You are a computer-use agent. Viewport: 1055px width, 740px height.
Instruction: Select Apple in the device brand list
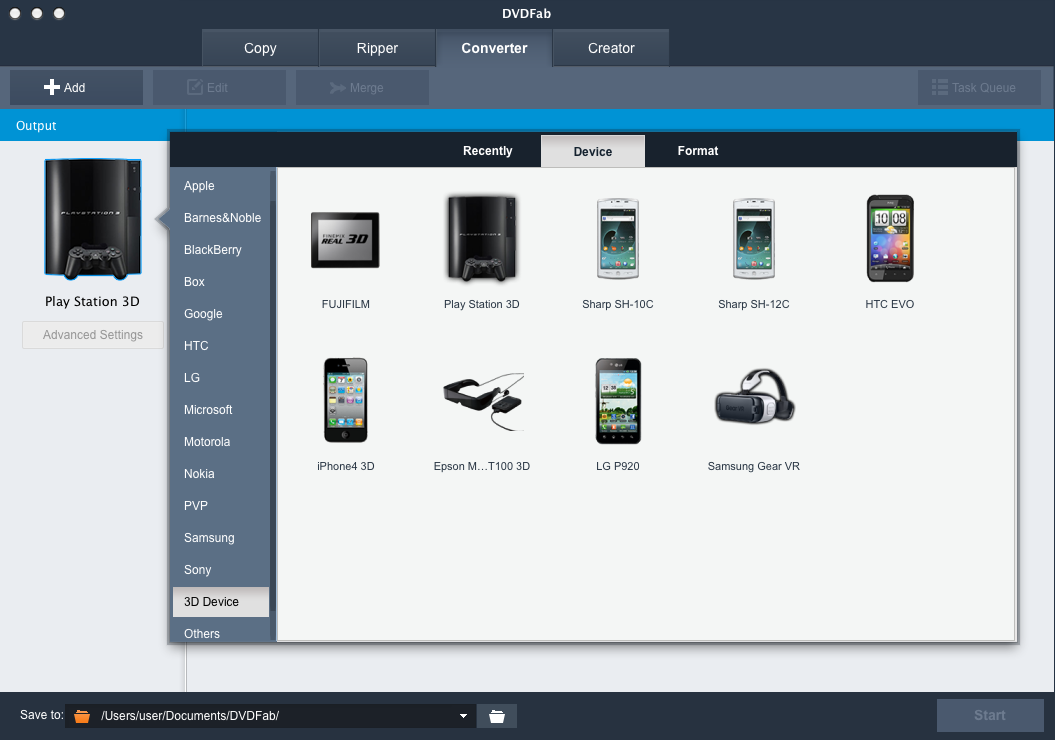click(221, 186)
